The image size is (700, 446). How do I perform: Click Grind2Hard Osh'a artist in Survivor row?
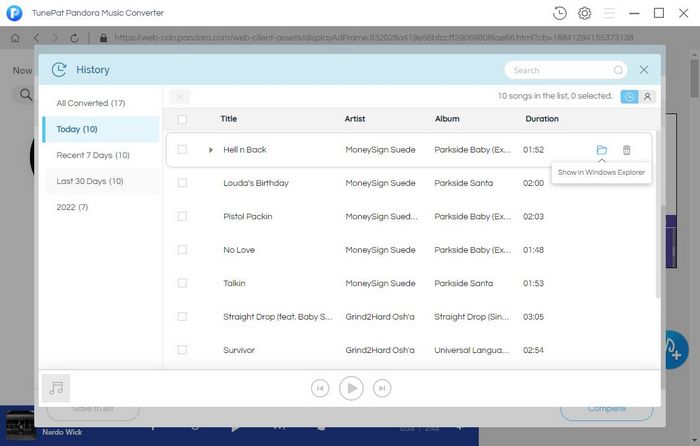click(x=380, y=350)
